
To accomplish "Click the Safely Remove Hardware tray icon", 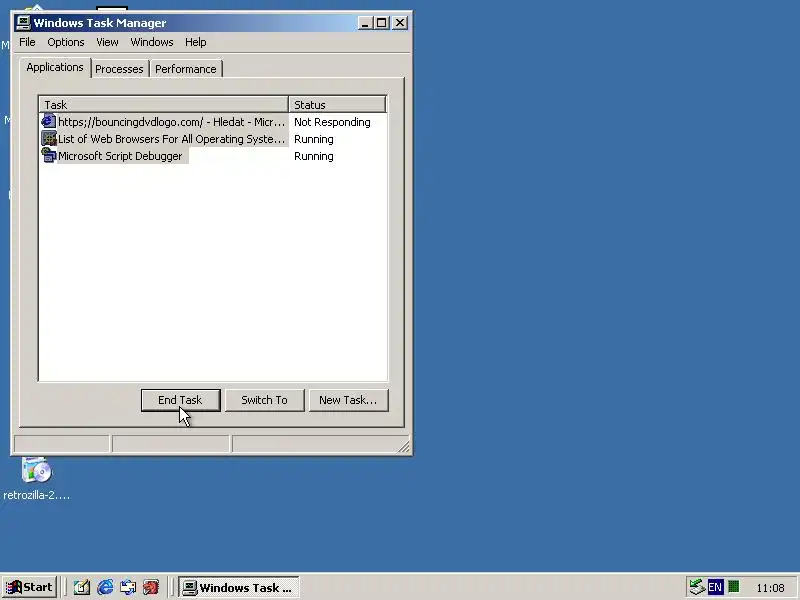I will pyautogui.click(x=696, y=587).
